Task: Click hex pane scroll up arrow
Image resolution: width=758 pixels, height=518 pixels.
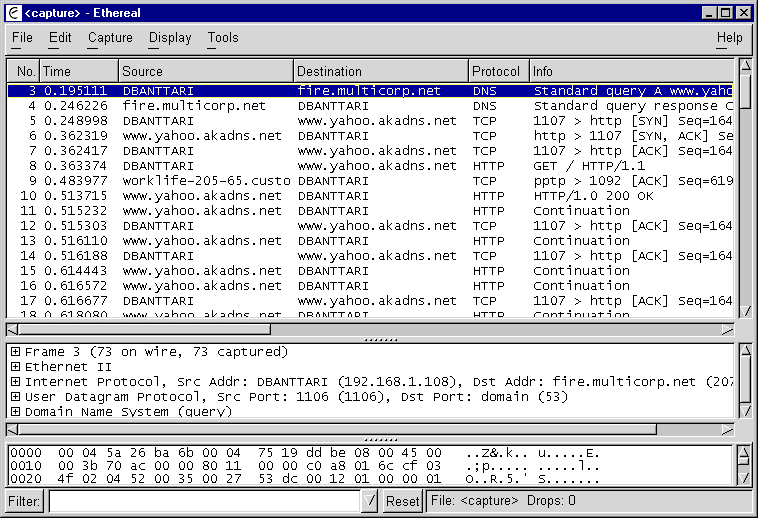Action: point(743,453)
